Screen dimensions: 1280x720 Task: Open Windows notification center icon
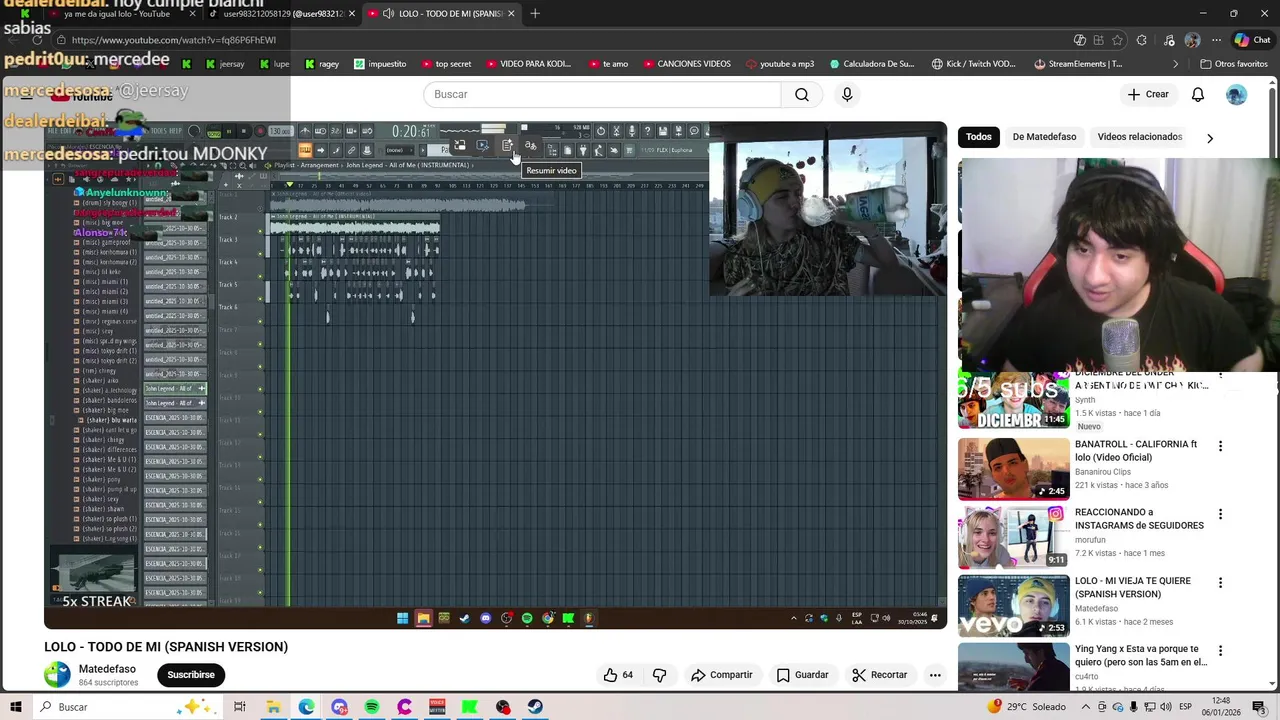click(x=1259, y=707)
